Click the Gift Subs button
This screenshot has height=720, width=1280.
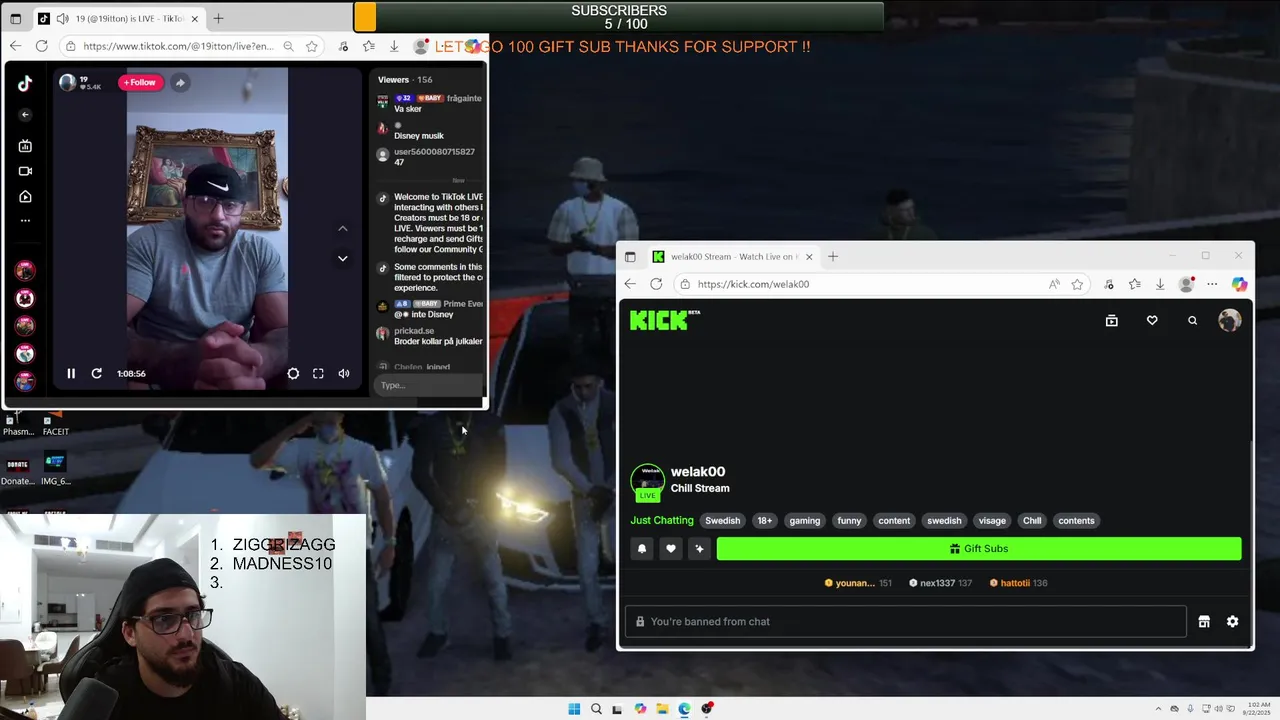click(x=979, y=548)
